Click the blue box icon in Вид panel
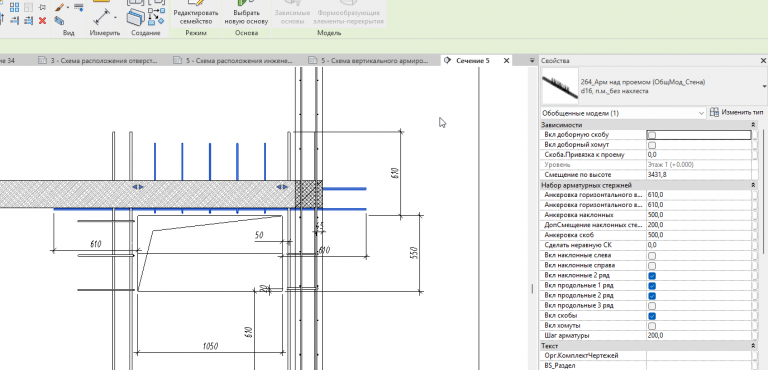 pos(59,21)
